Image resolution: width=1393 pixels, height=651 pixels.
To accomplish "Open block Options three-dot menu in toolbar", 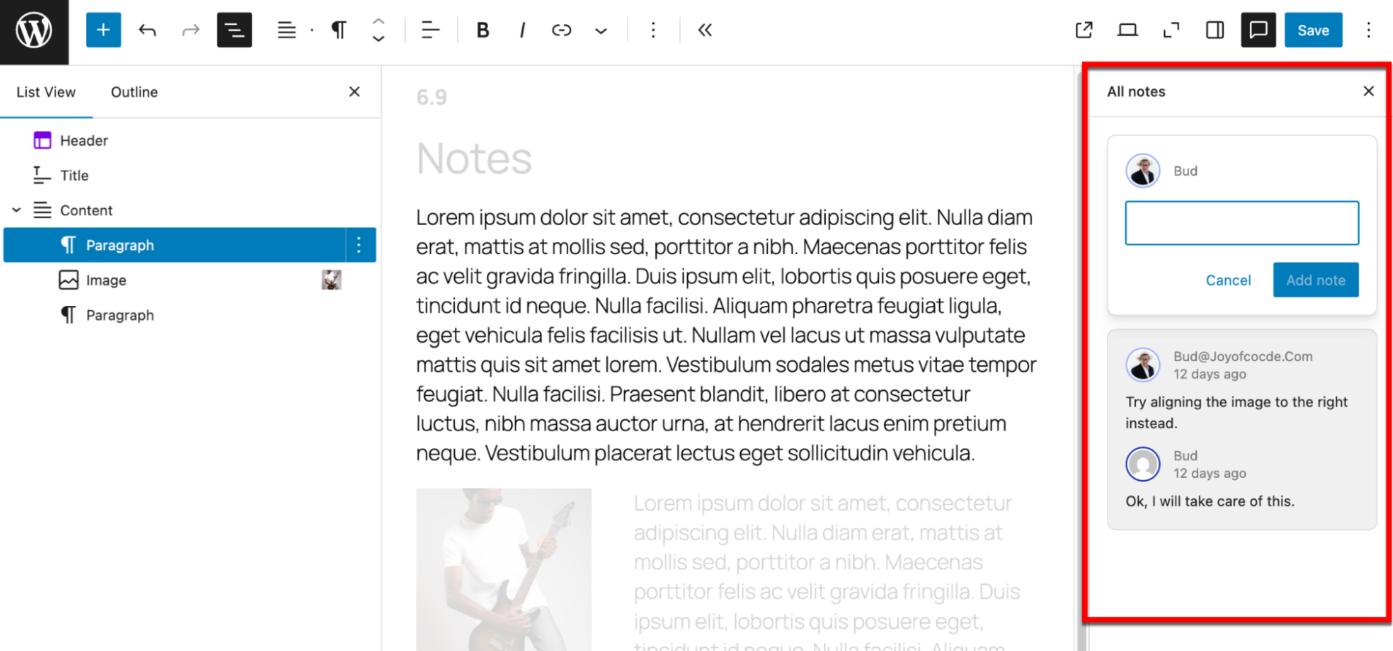I will pos(653,30).
